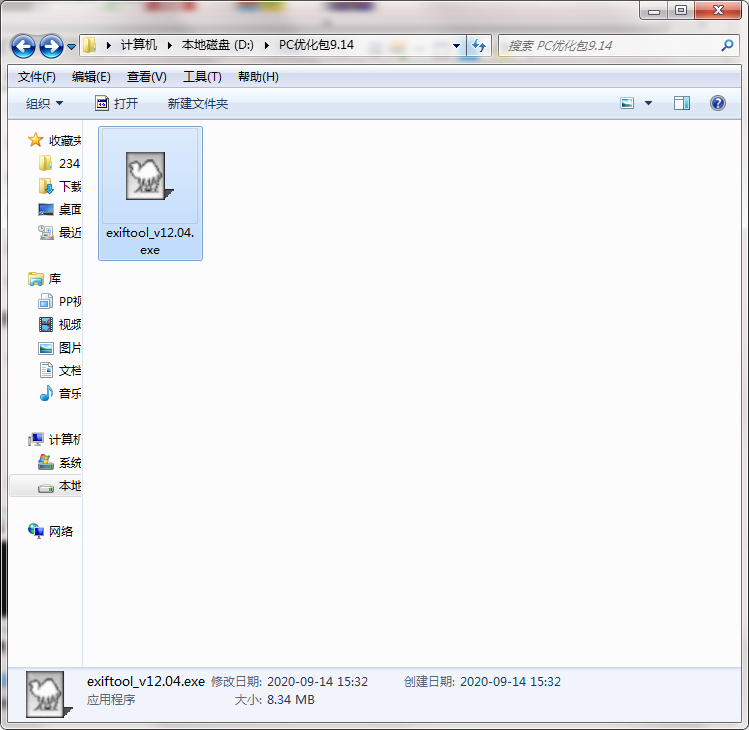Viewport: 749px width, 730px height.
Task: Select 本地磁盘 (D:) in the address path
Action: (x=217, y=45)
